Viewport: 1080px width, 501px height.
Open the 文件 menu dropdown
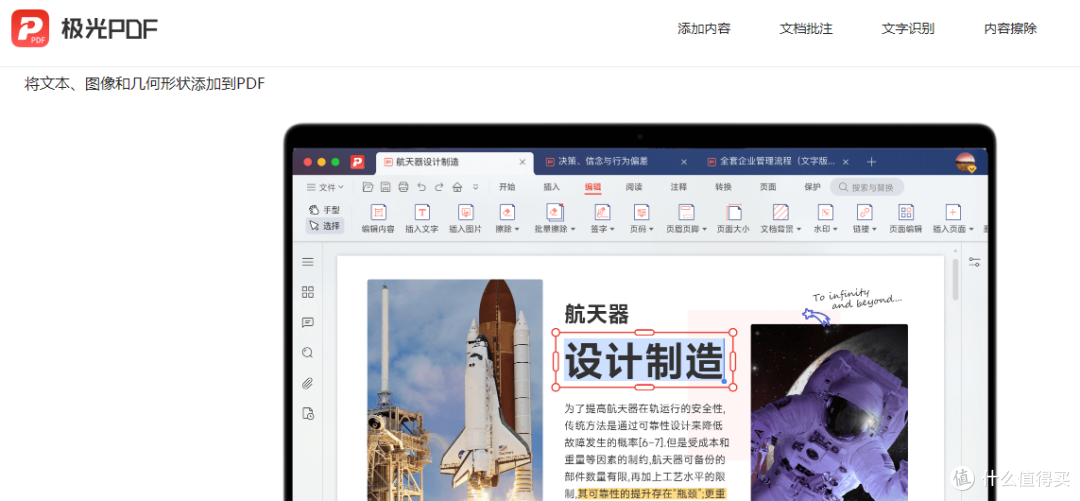(325, 187)
